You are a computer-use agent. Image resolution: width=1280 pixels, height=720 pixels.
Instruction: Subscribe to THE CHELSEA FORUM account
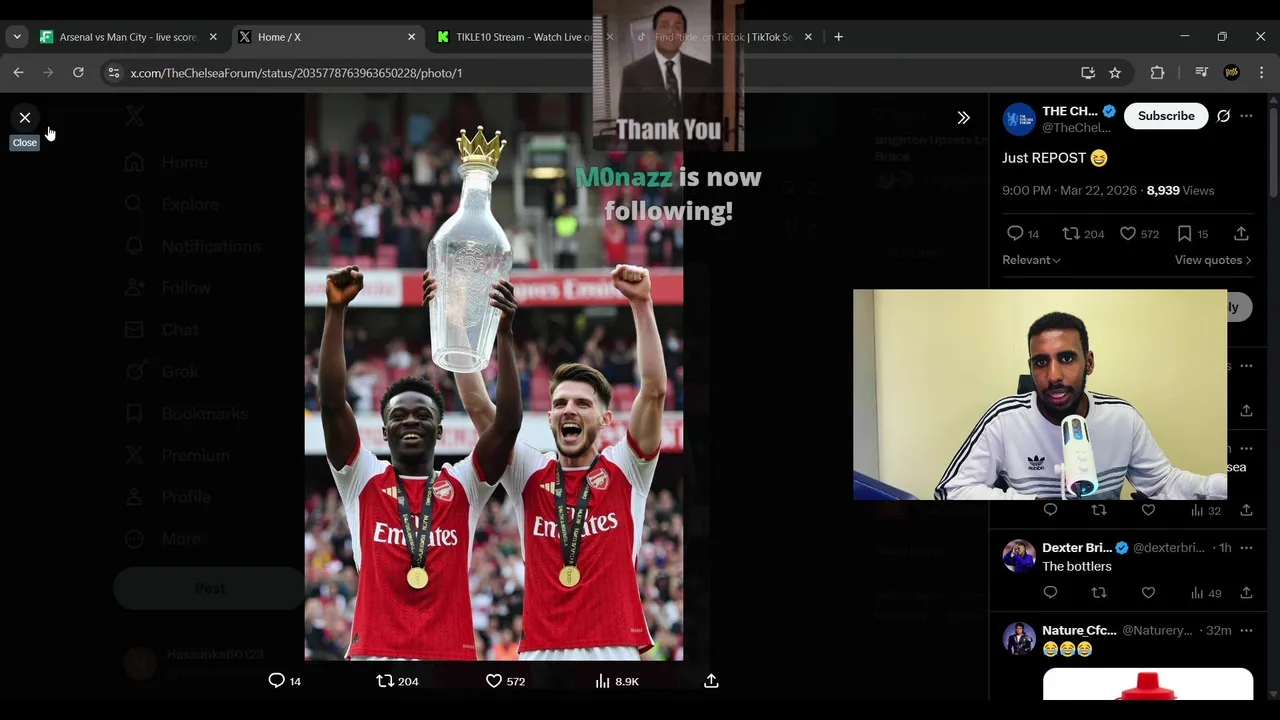pyautogui.click(x=1166, y=116)
